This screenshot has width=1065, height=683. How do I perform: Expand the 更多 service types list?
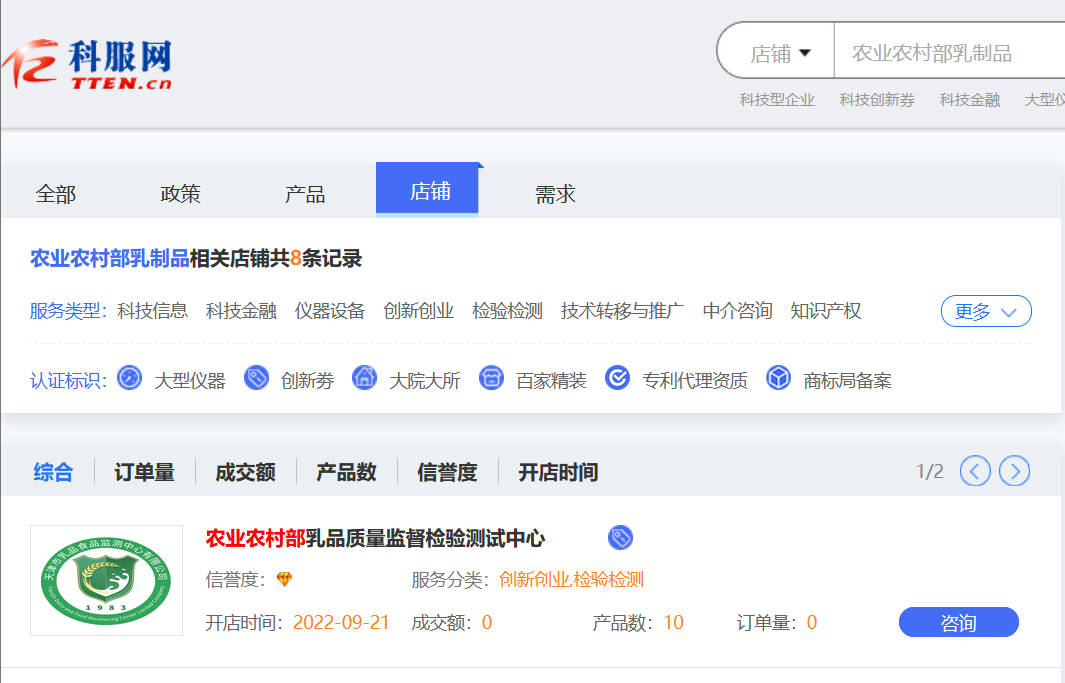[985, 311]
